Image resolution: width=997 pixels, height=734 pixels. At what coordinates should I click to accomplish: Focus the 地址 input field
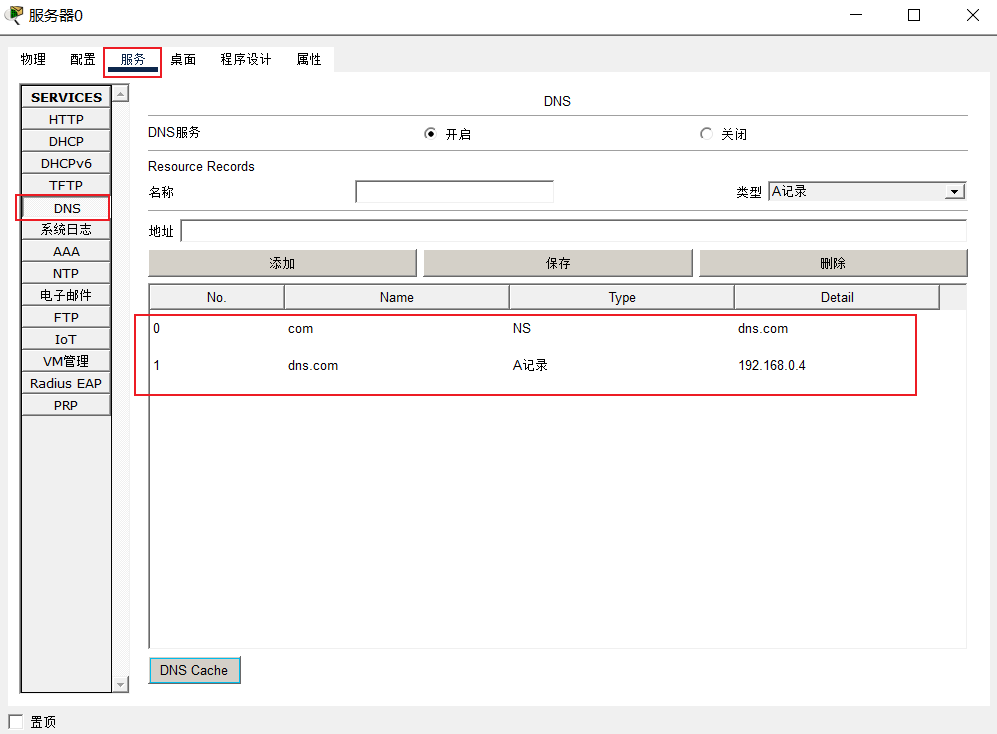coord(574,231)
